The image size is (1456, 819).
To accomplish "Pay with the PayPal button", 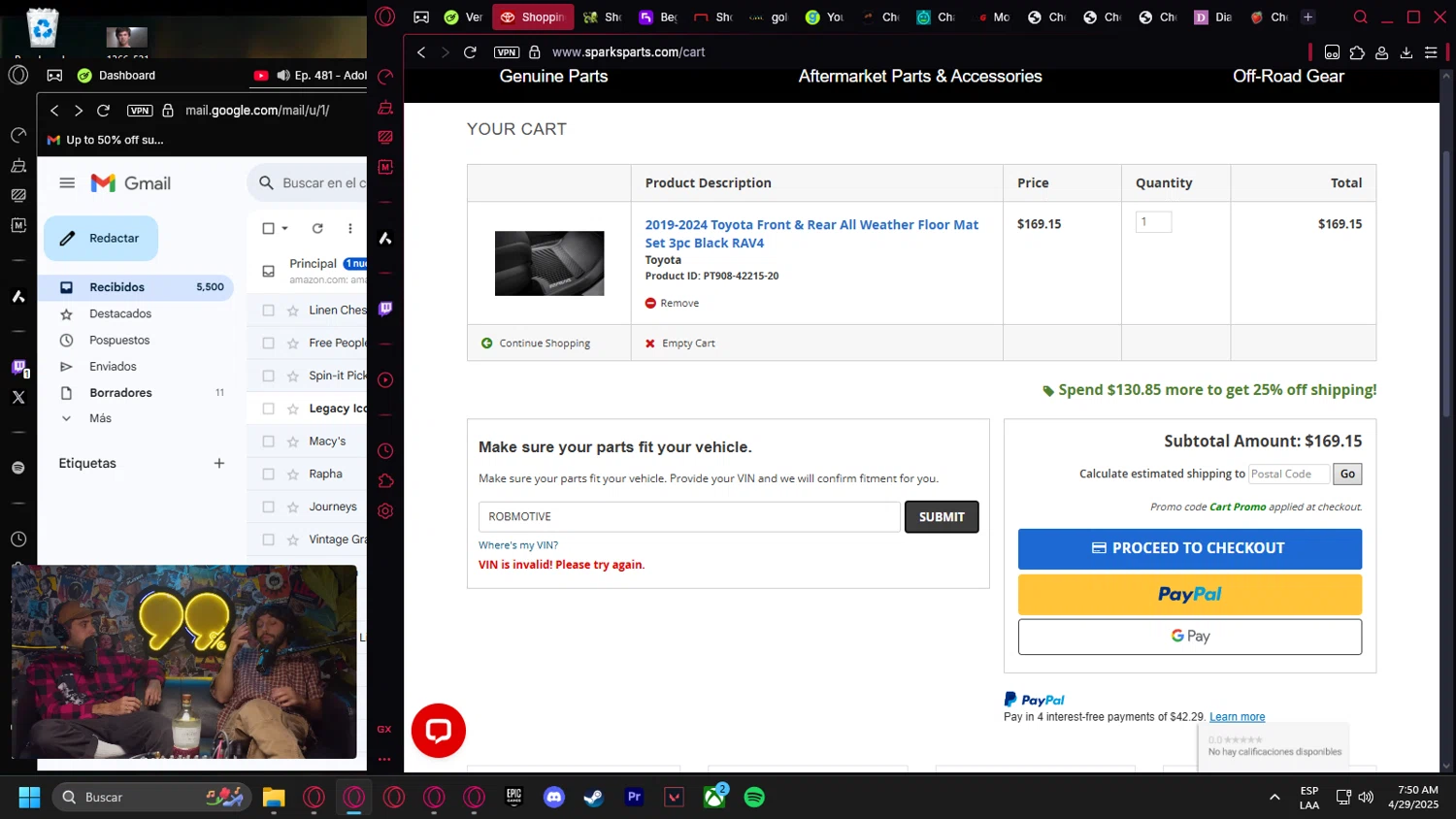I will [x=1189, y=594].
